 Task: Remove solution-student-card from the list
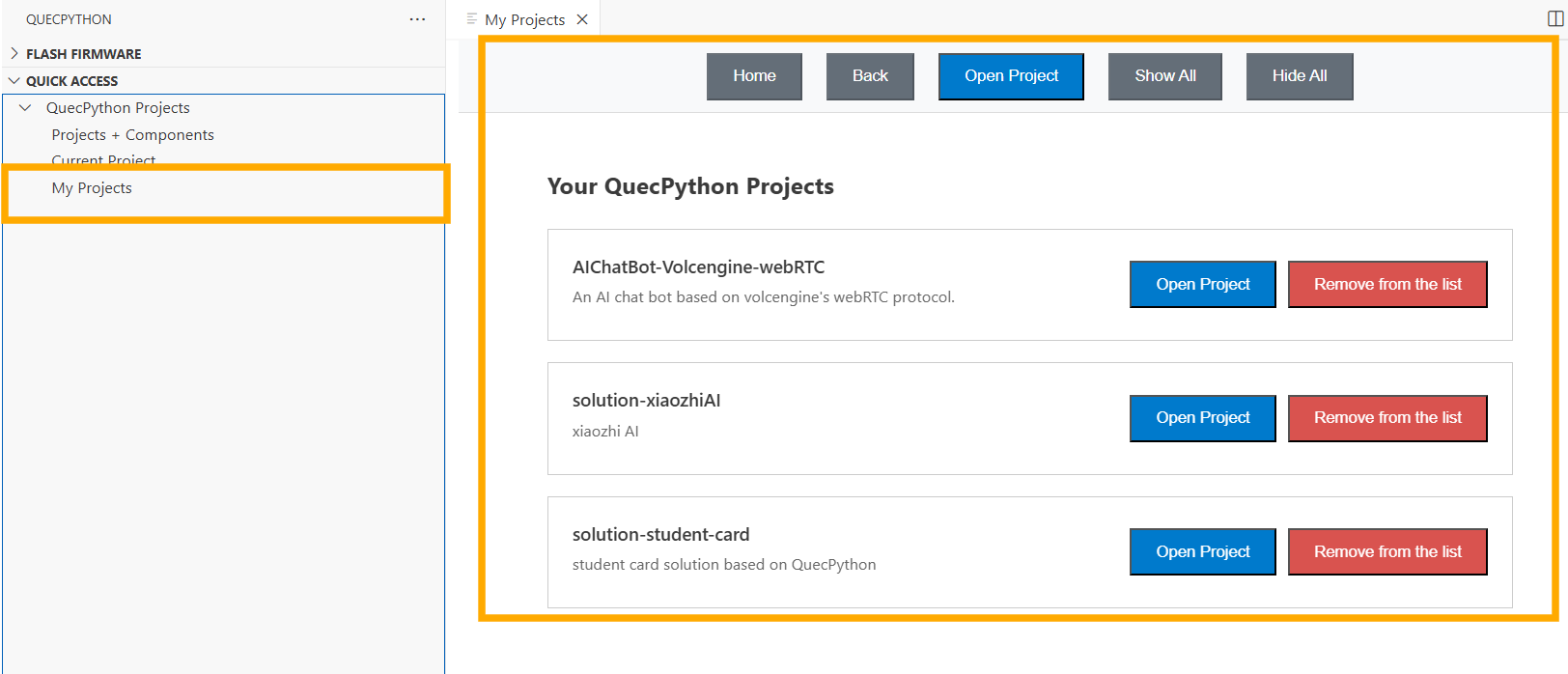click(x=1387, y=551)
